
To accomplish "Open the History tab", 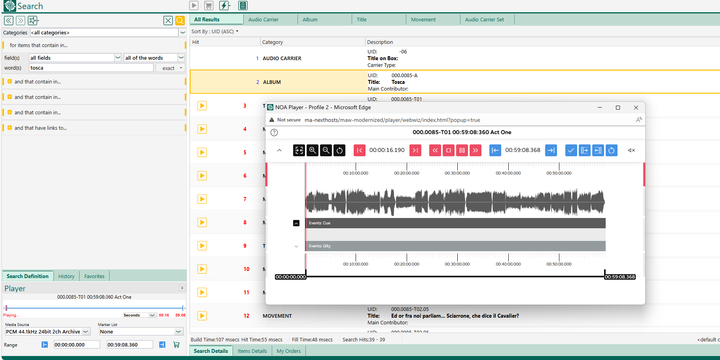I will (66, 276).
